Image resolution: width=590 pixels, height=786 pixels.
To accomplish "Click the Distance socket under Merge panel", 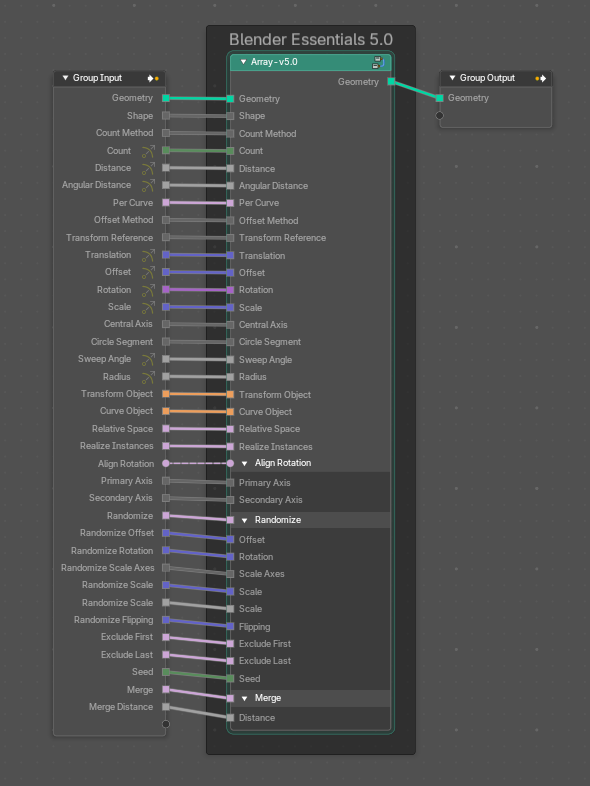I will click(x=230, y=718).
